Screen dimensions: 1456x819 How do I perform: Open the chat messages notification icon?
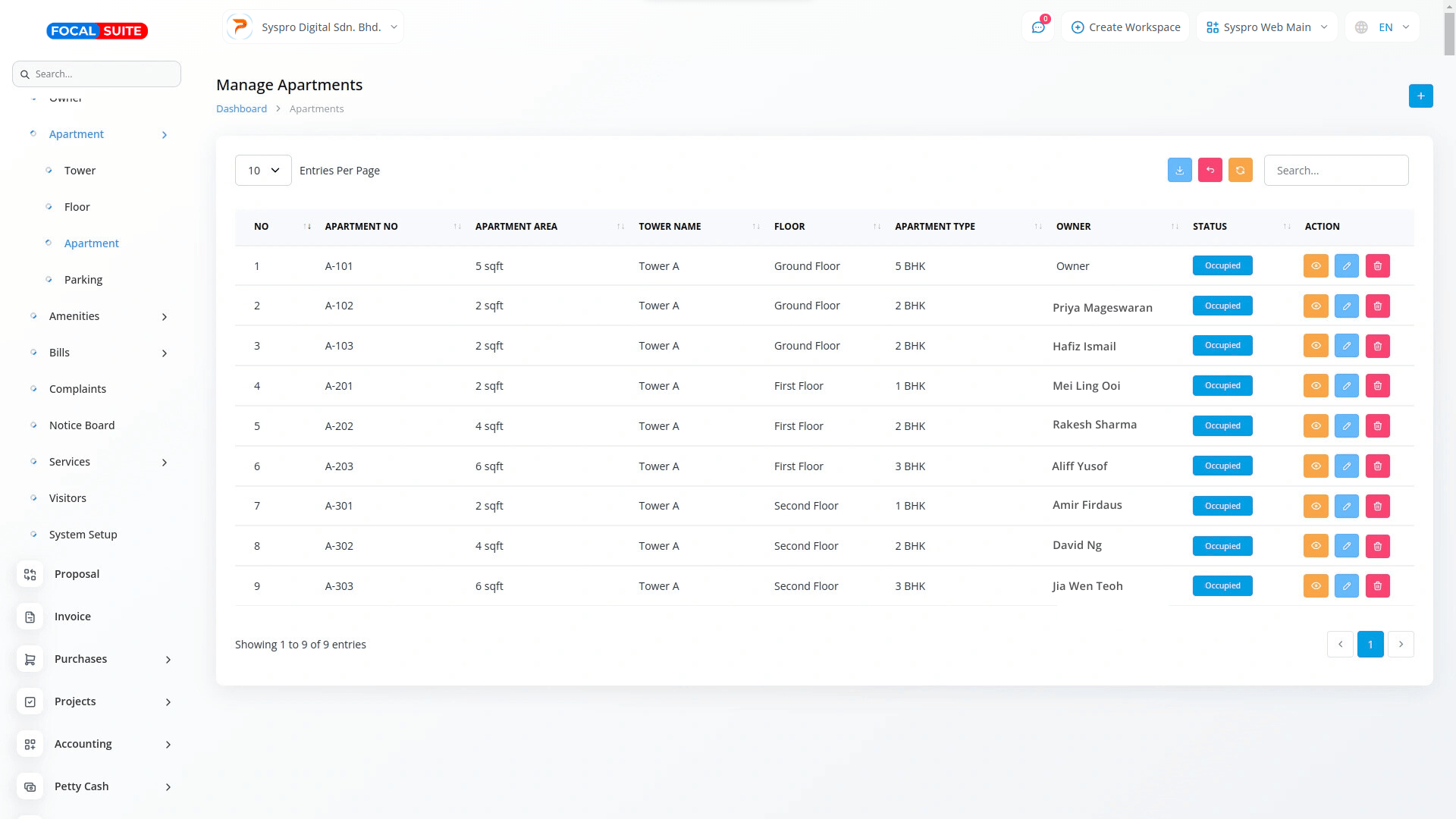point(1037,27)
